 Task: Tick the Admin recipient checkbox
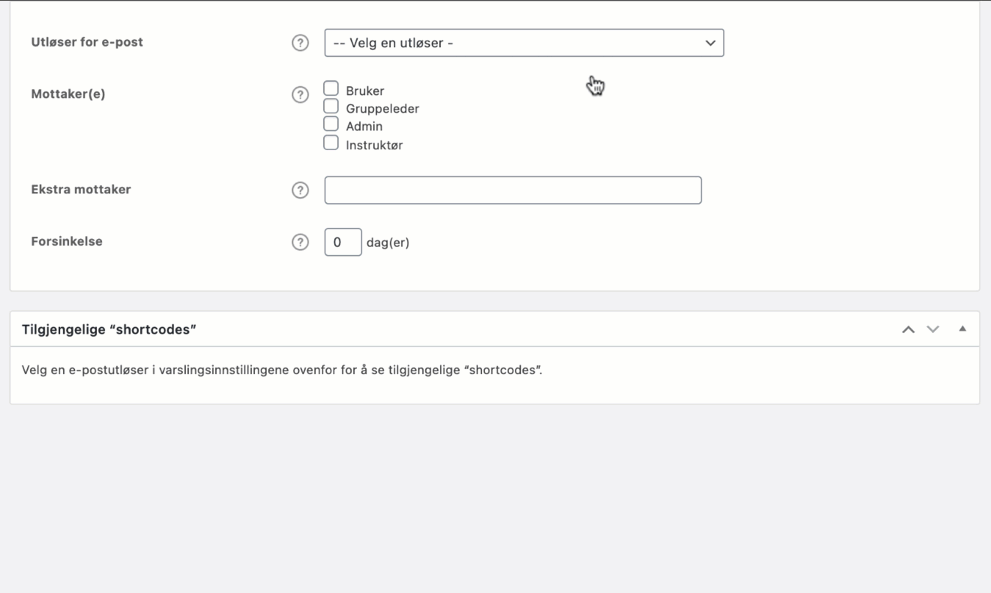331,125
